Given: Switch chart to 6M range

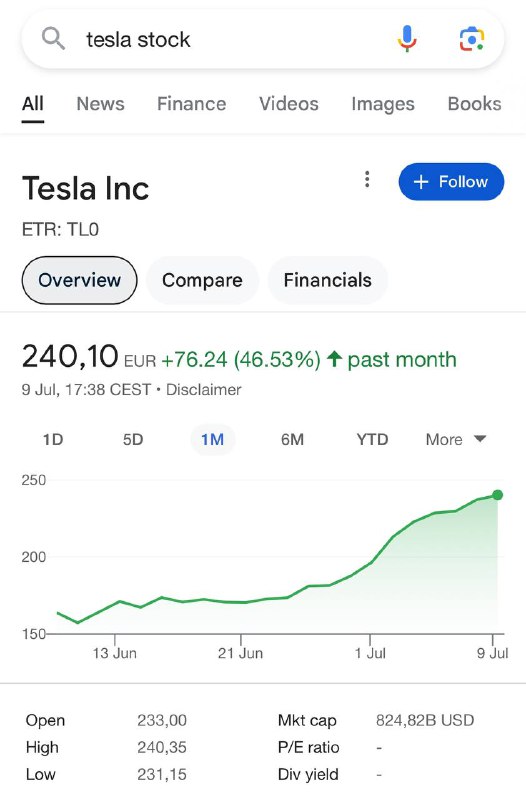Looking at the screenshot, I should tap(292, 439).
